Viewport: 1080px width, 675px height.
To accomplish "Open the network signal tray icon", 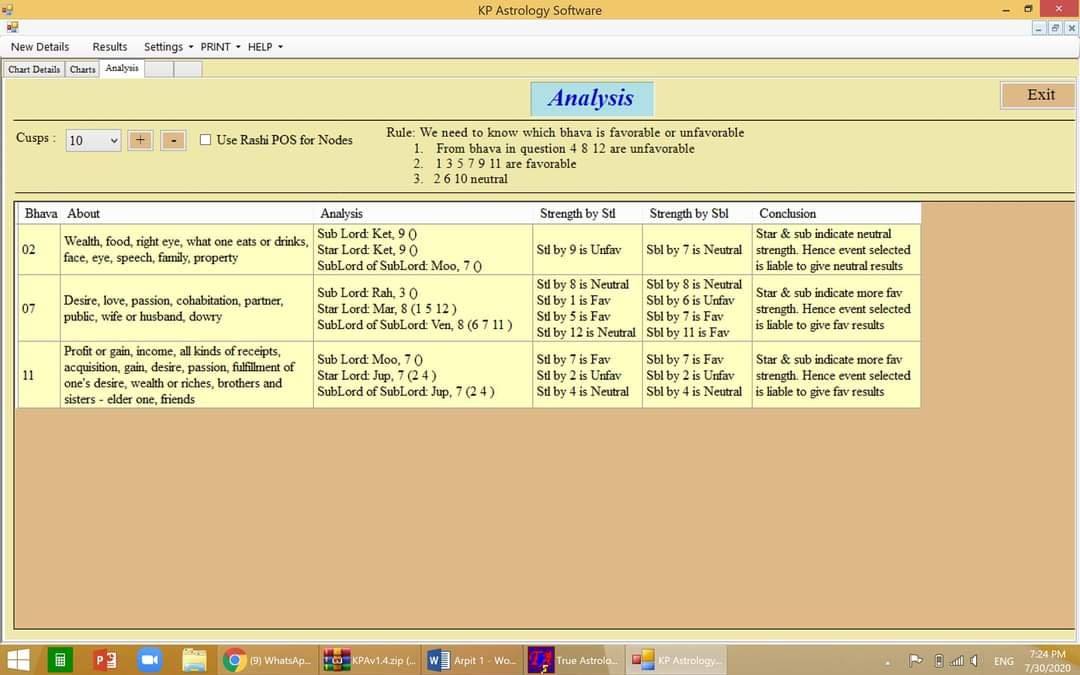I will pos(957,661).
